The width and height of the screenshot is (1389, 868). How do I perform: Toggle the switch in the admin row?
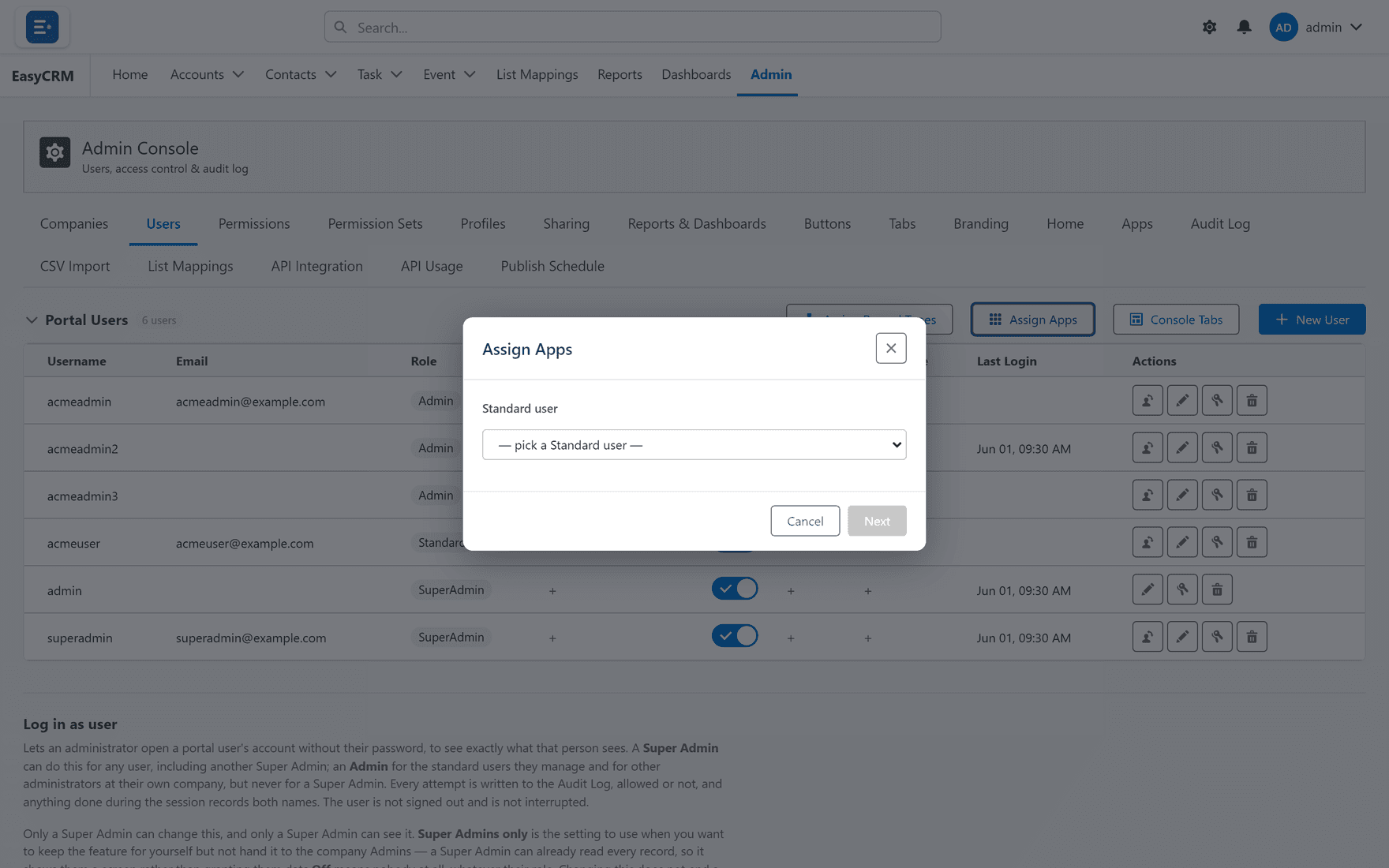click(x=735, y=589)
